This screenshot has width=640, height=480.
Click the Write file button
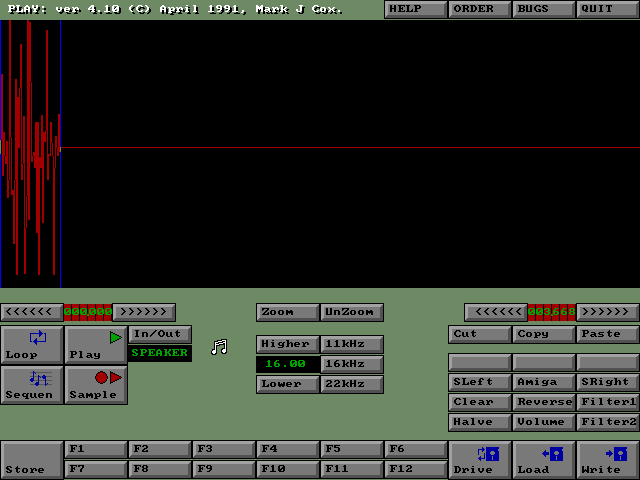click(x=608, y=460)
